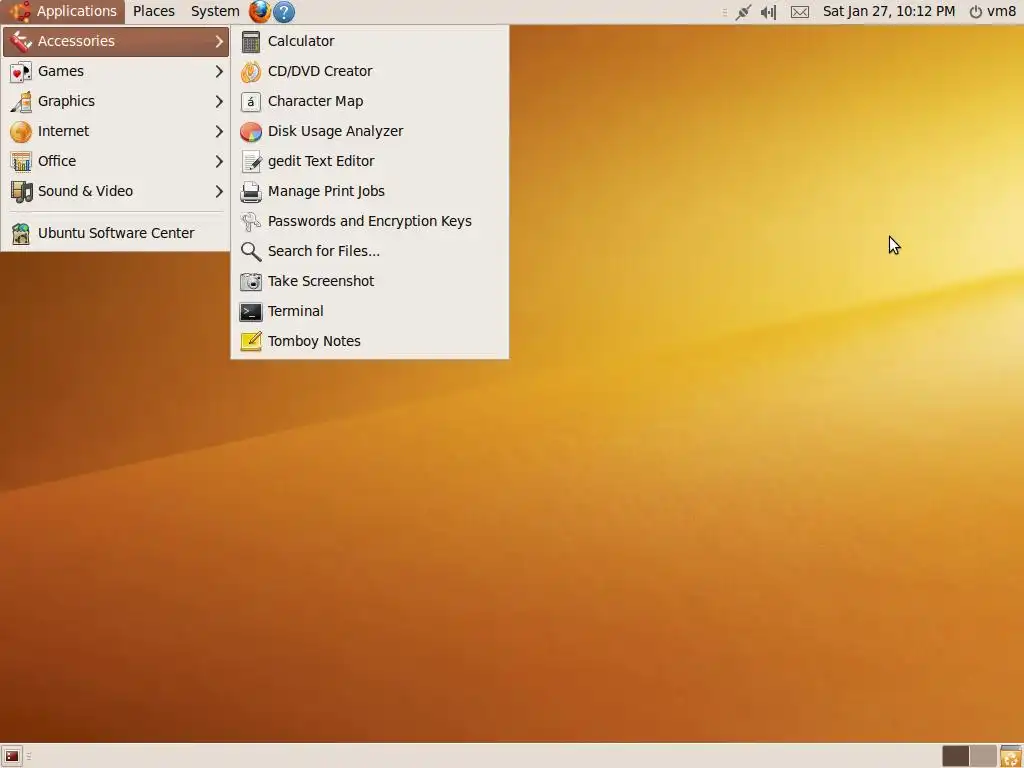
Task: Select the Take Screenshot entry
Action: click(370, 281)
